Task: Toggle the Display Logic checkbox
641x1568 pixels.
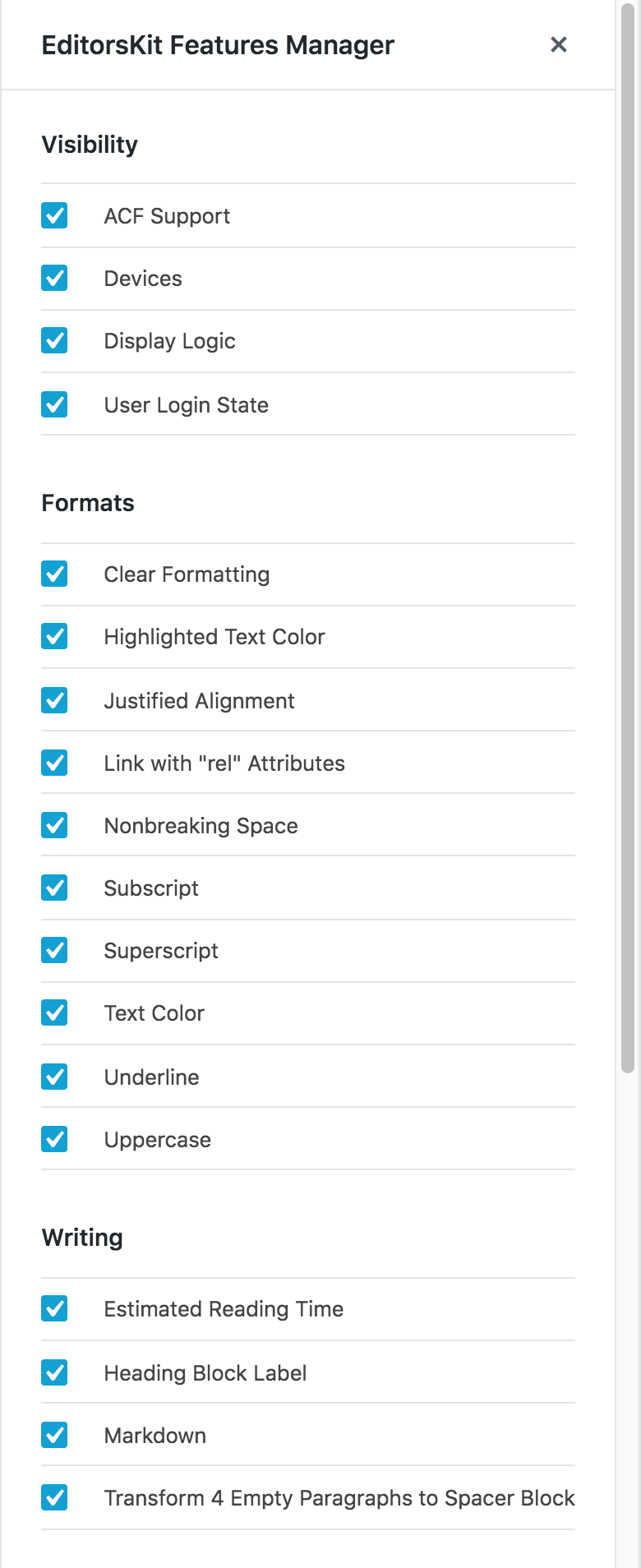Action: pos(55,340)
